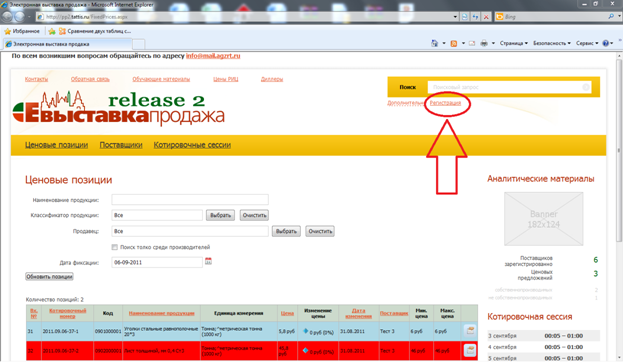Click the info@mail.agzrt.ru email link
The height and width of the screenshot is (362, 623).
click(x=213, y=56)
